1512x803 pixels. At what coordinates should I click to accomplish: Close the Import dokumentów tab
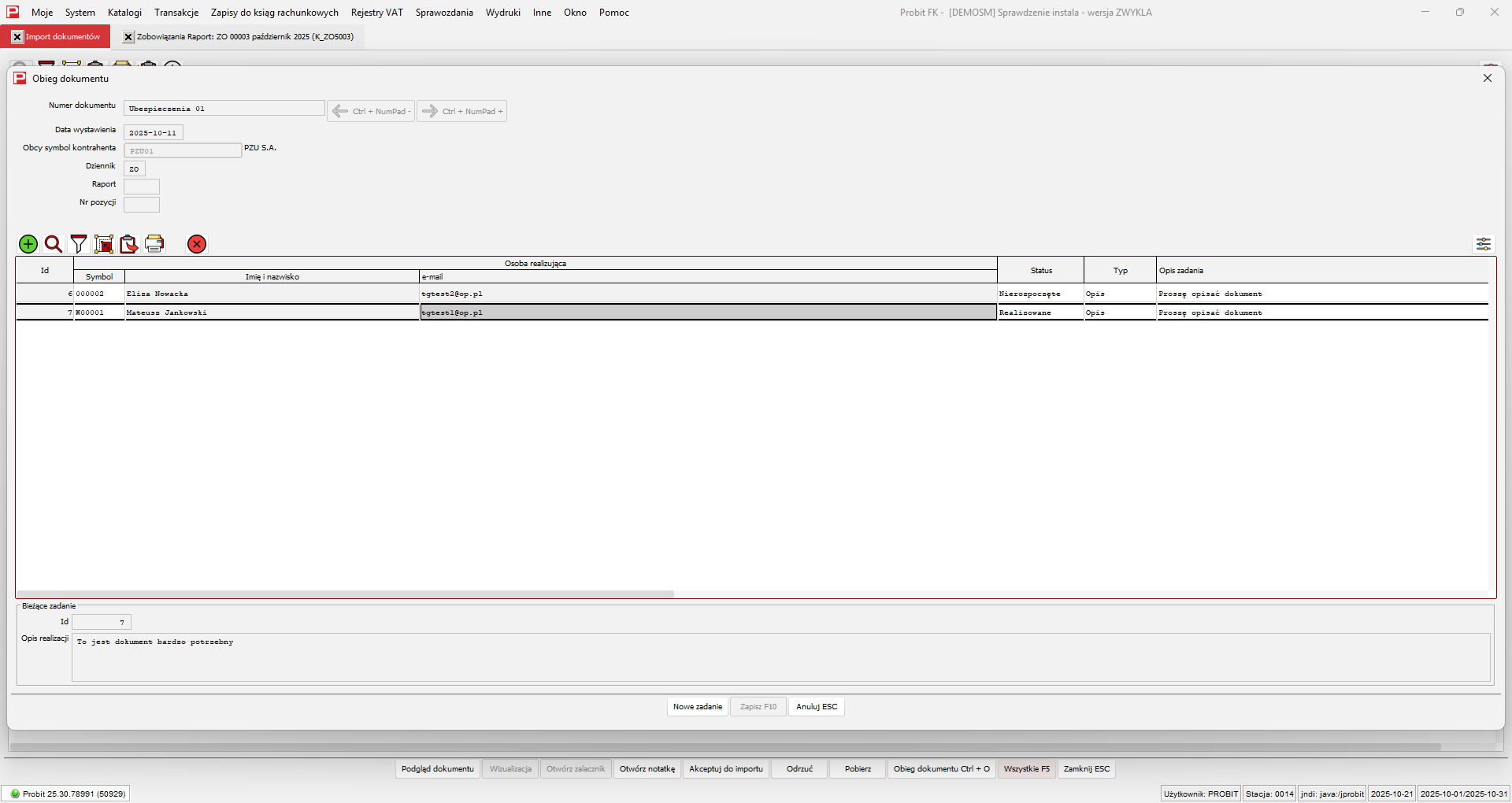click(x=17, y=37)
